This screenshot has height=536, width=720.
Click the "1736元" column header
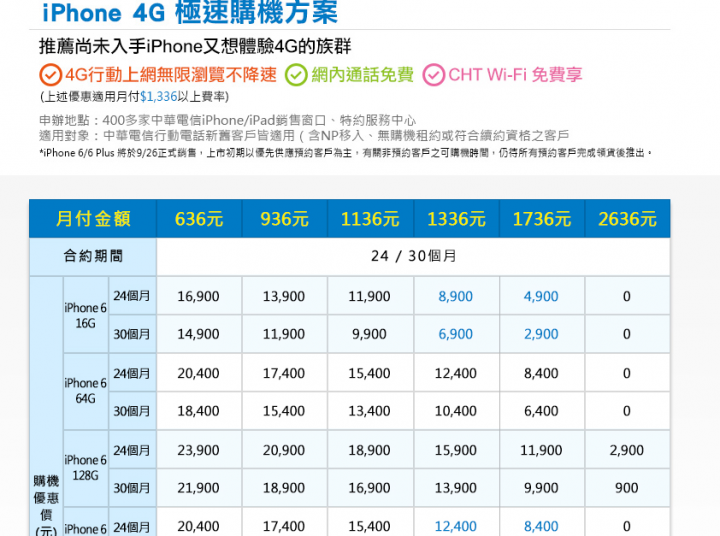542,219
